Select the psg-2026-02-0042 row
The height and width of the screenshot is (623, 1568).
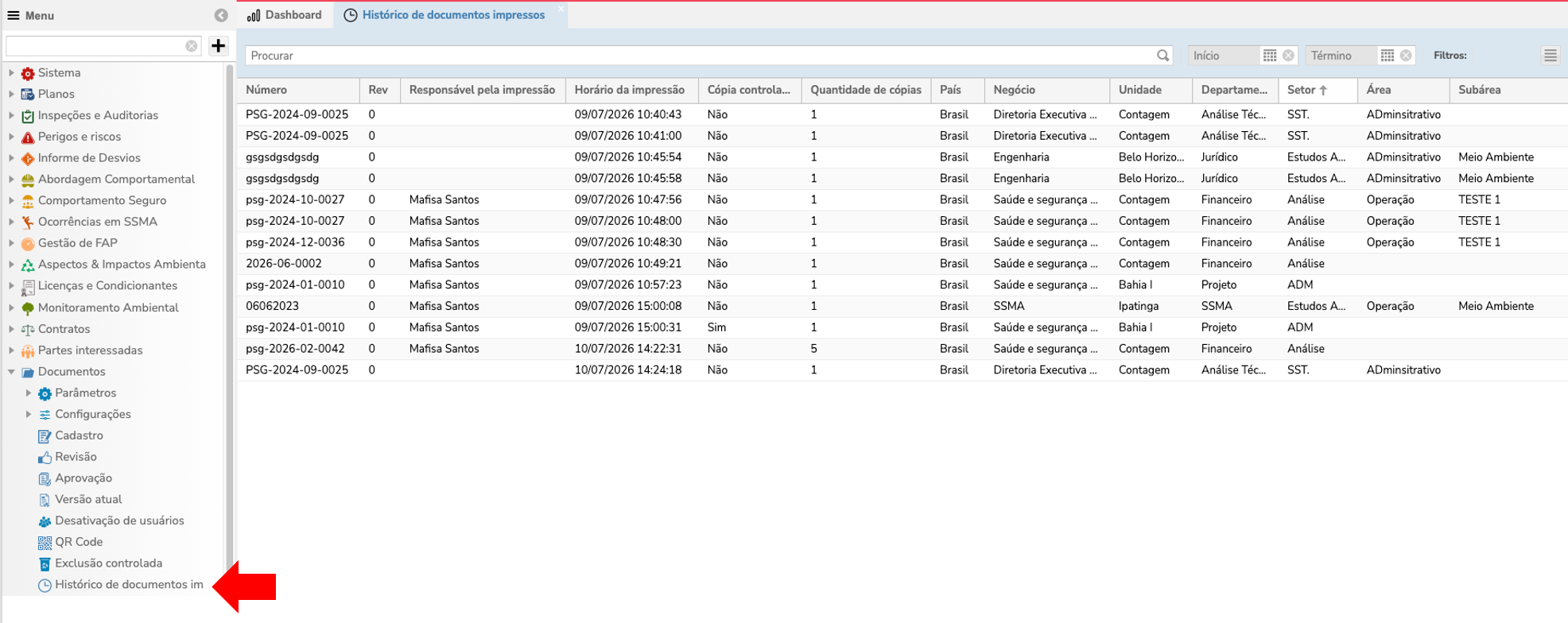[902, 349]
